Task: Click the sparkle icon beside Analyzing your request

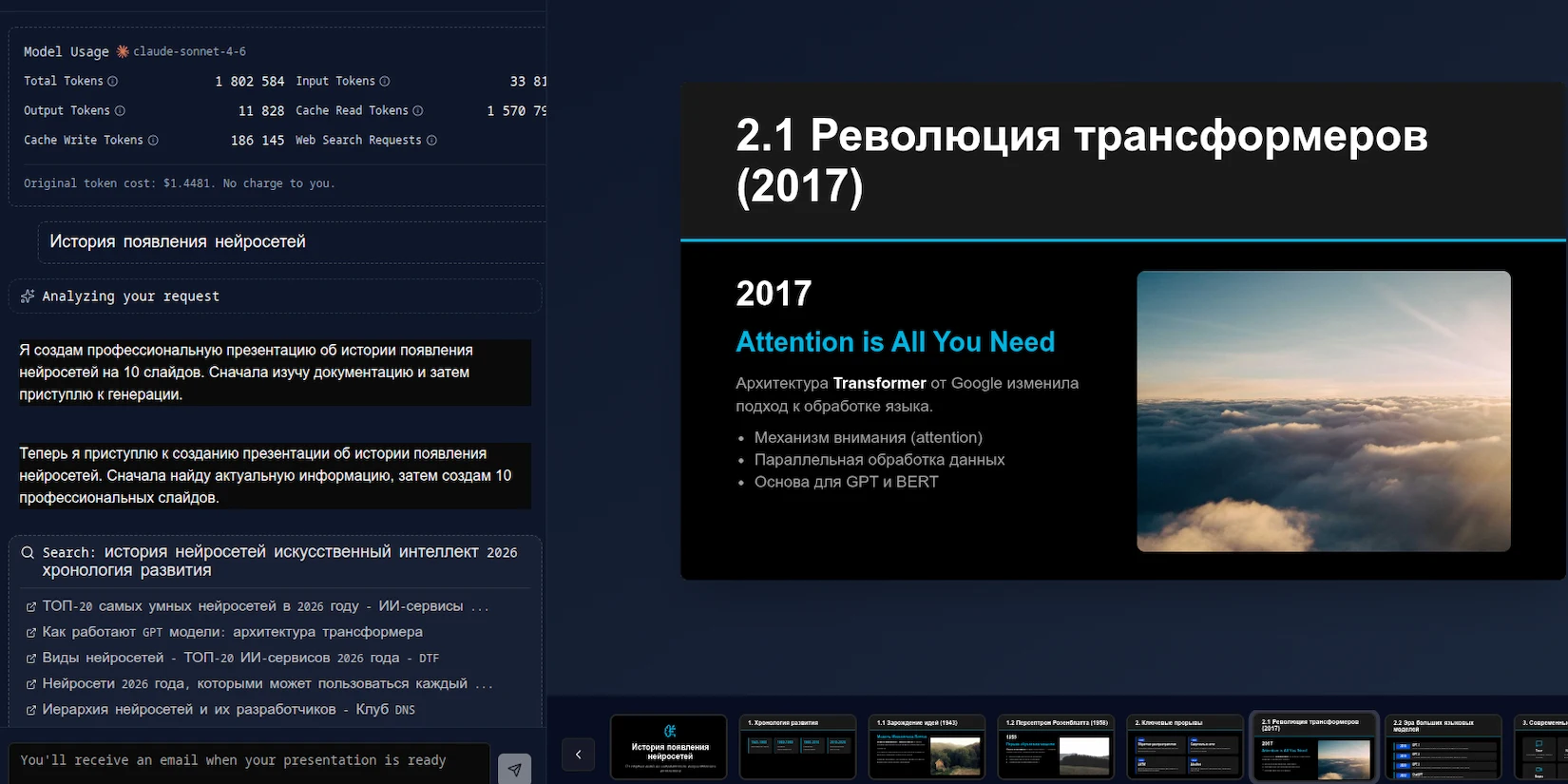Action: [28, 296]
